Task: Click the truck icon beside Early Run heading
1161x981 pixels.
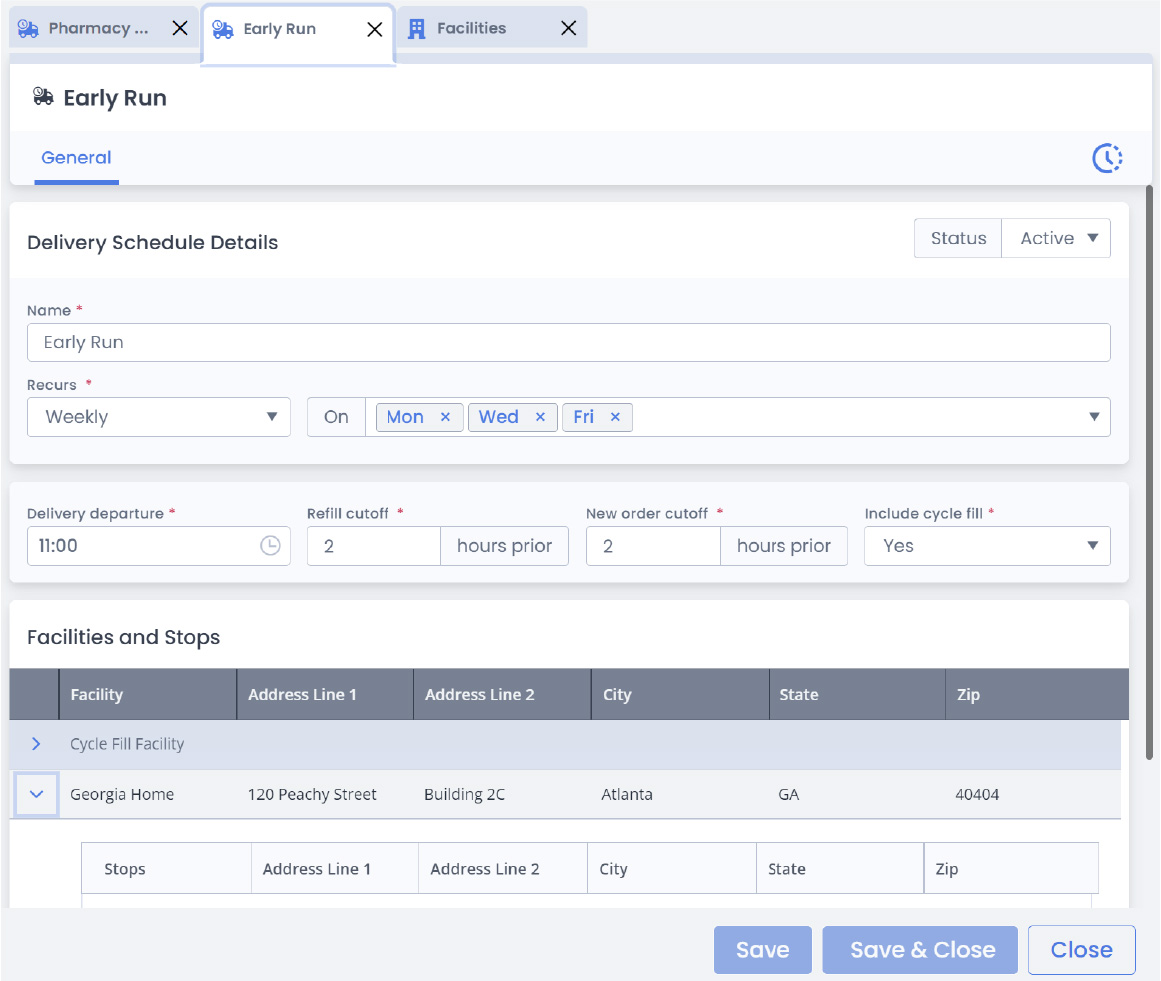Action: coord(42,97)
